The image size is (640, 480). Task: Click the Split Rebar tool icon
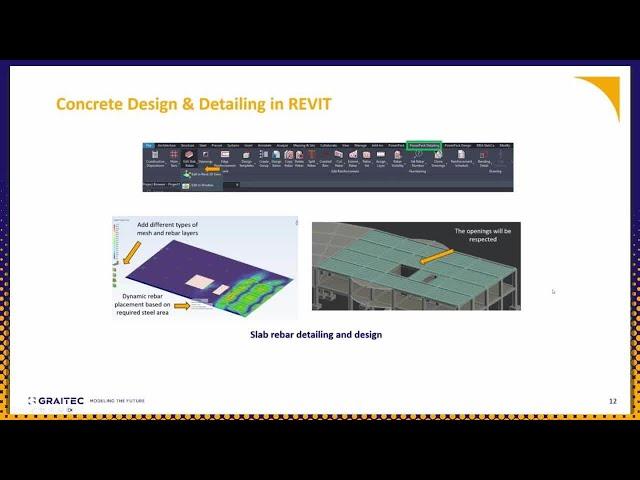pos(311,155)
